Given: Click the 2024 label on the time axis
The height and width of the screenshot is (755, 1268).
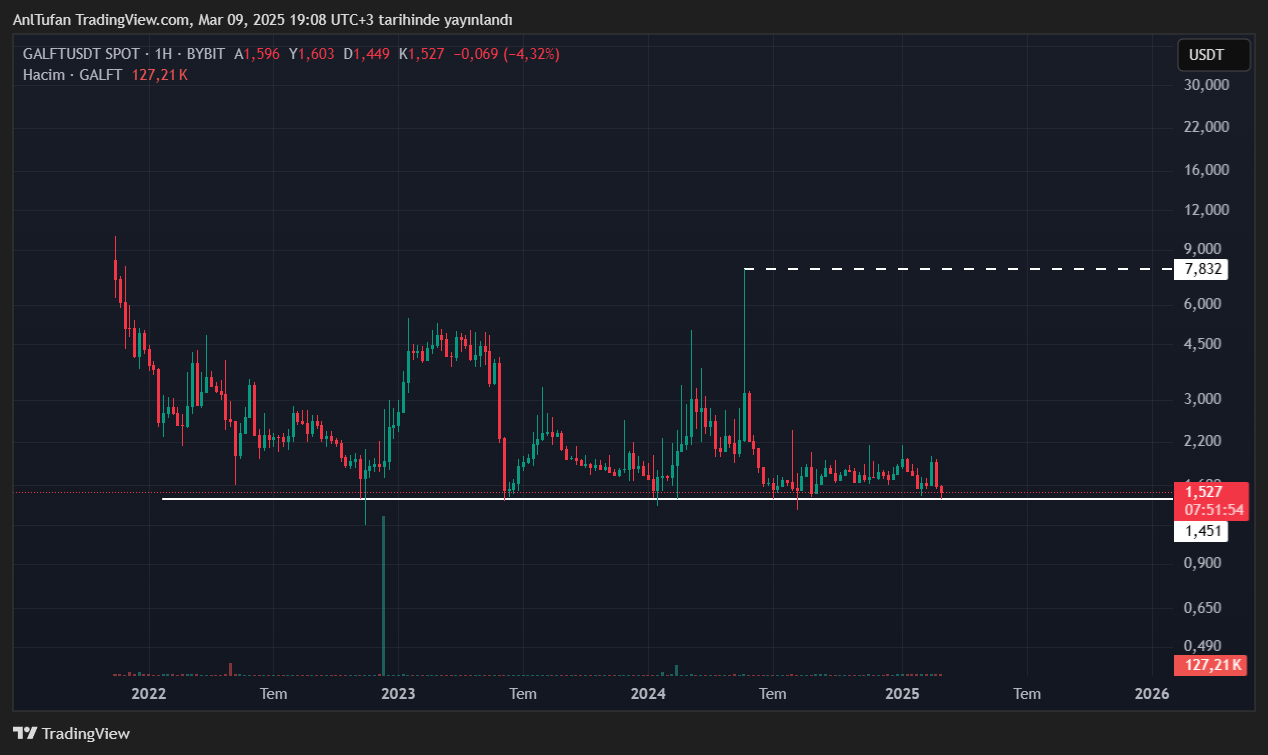Looking at the screenshot, I should [x=649, y=693].
